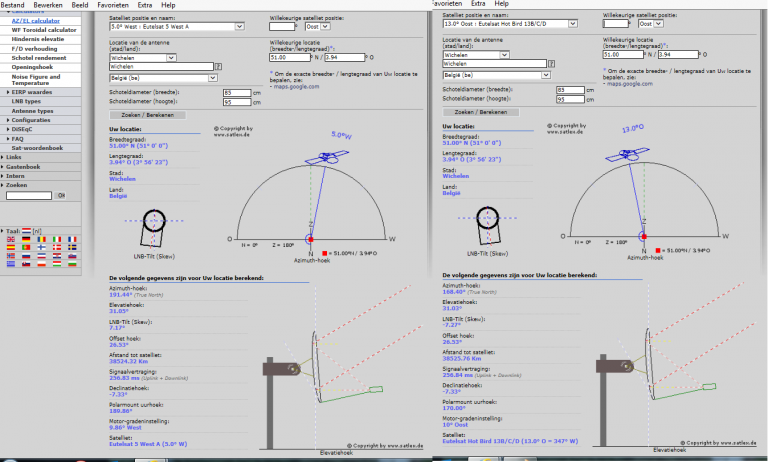This screenshot has height=462, width=768.
Task: Click the satellite image above the left azimuth arc
Action: pos(329,160)
